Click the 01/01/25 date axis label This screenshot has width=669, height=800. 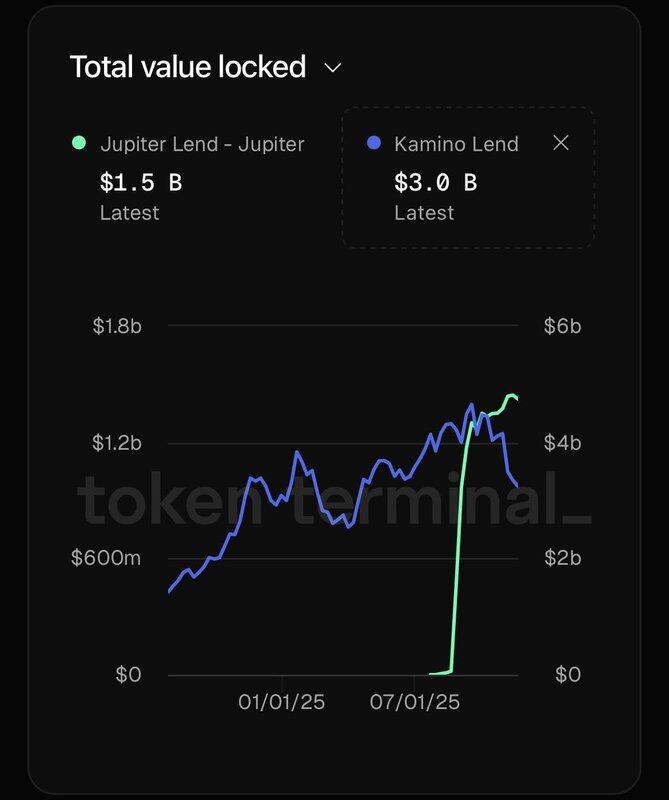[281, 702]
